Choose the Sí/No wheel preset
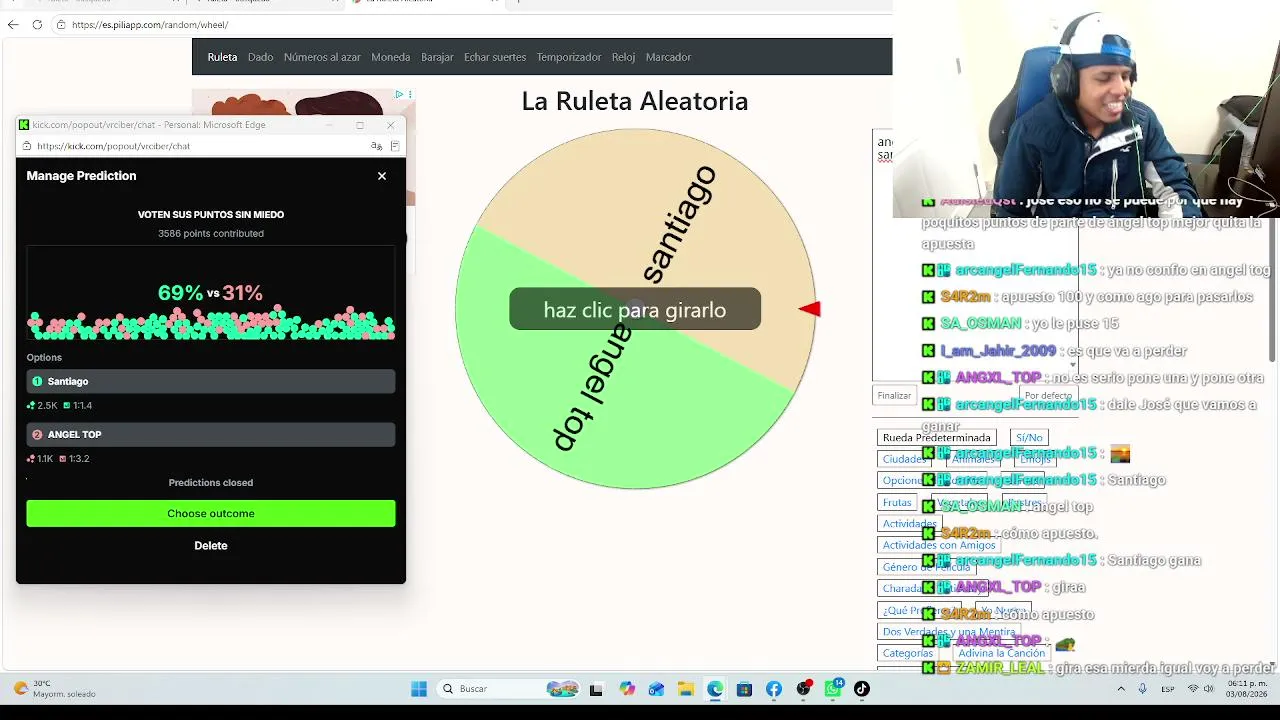This screenshot has height=720, width=1280. pyautogui.click(x=1029, y=438)
